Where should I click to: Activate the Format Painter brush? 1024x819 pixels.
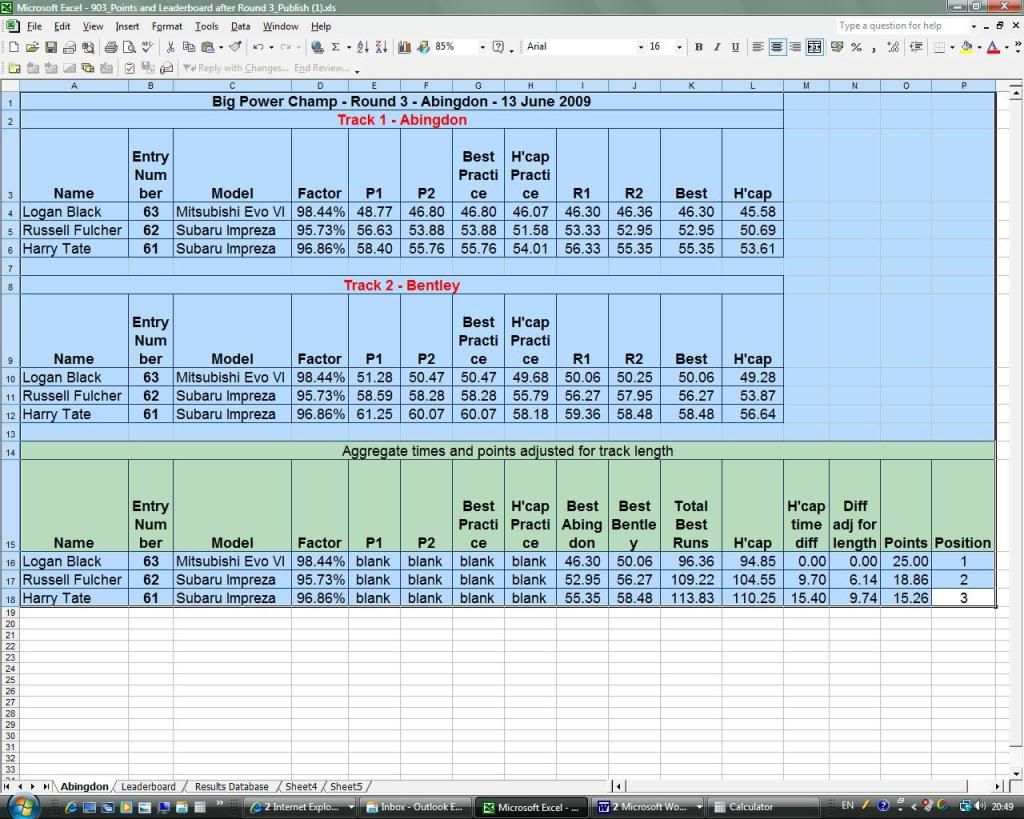[235, 47]
